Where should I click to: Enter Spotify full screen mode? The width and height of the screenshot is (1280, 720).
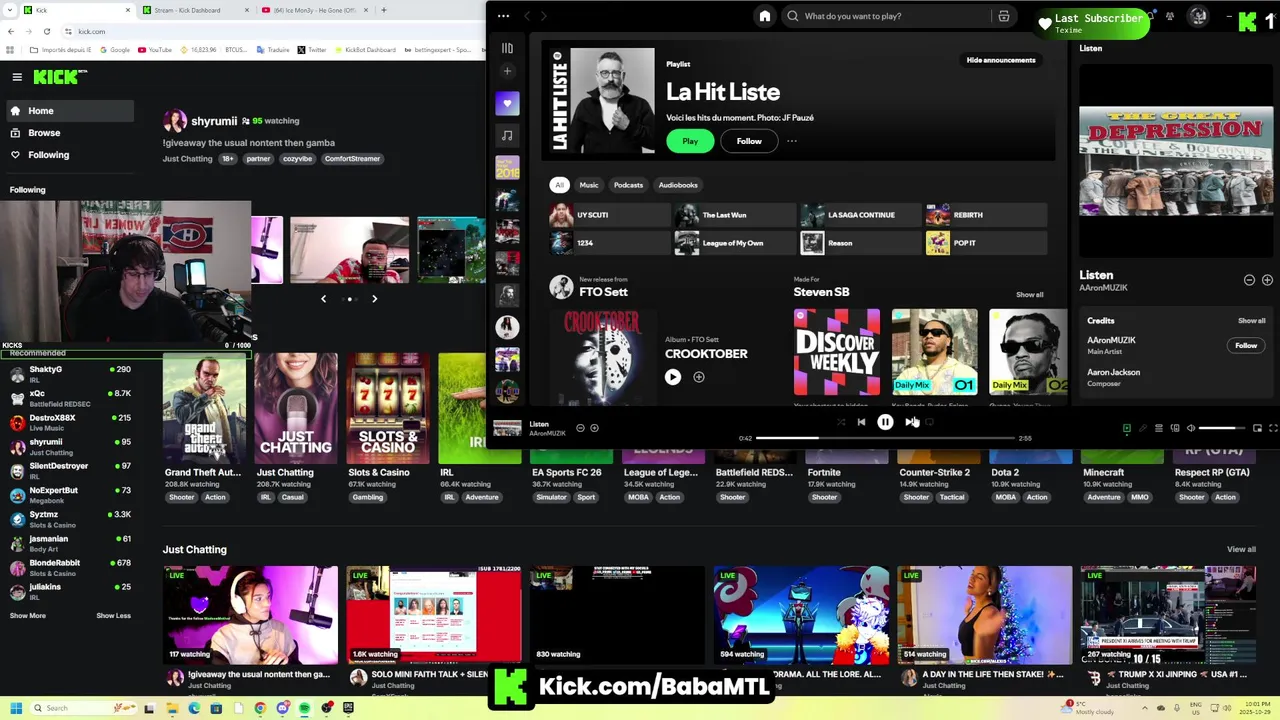point(1273,428)
